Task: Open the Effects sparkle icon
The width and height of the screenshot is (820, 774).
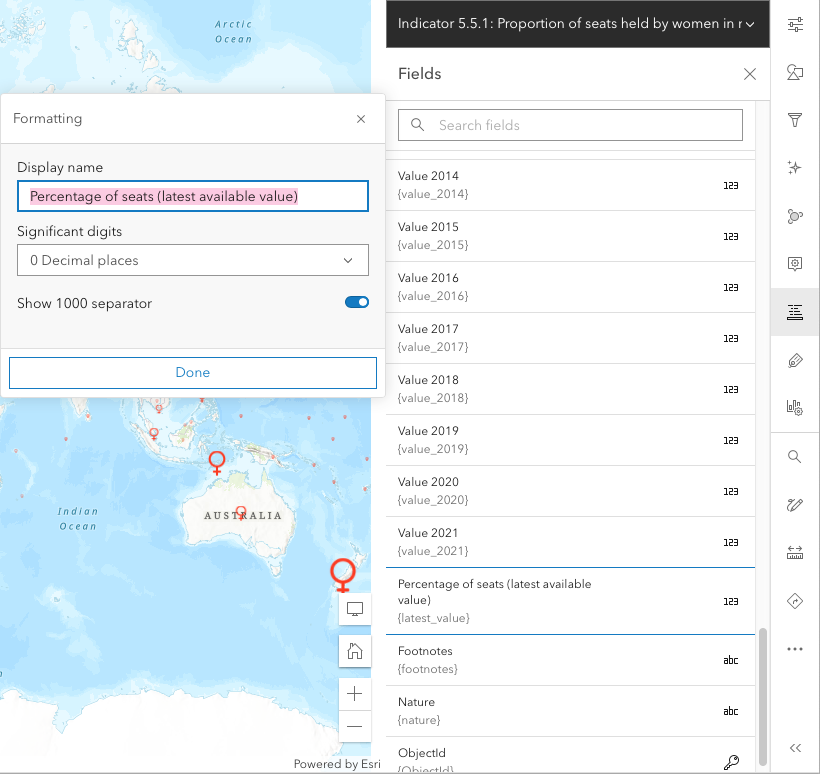Action: point(795,168)
